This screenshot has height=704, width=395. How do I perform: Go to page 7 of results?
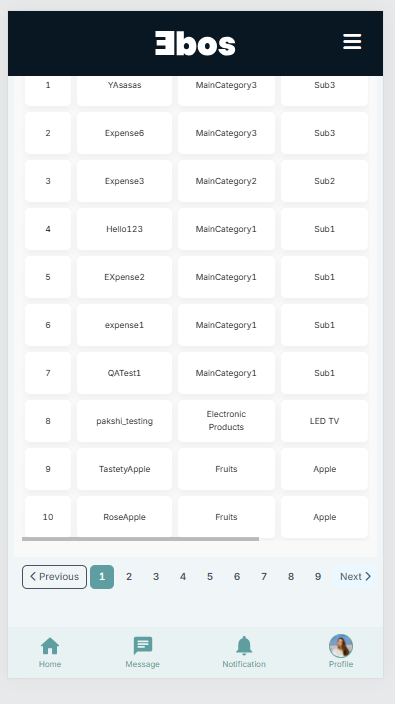264,576
